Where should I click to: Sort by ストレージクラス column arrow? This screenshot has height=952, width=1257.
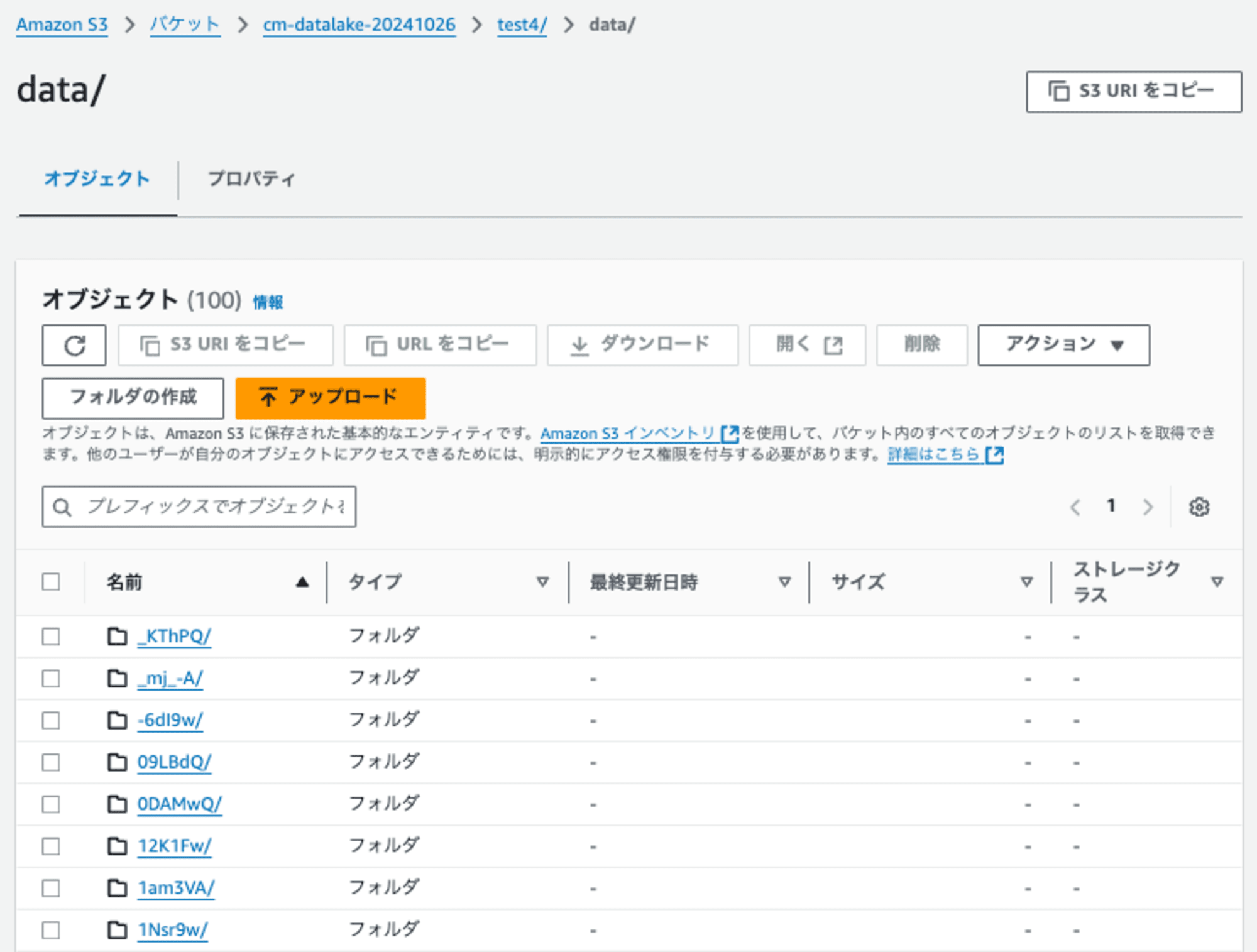click(x=1217, y=582)
